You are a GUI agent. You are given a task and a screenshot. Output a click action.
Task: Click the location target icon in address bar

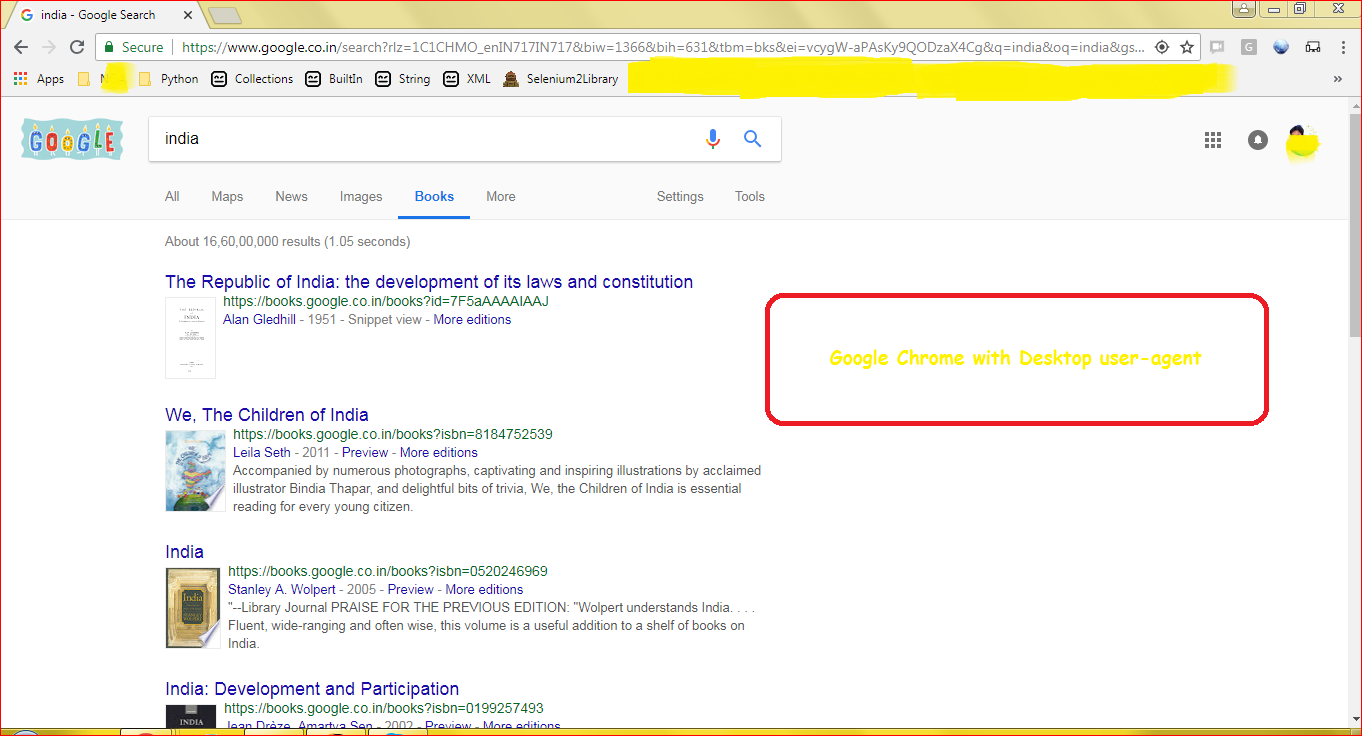coord(1162,47)
